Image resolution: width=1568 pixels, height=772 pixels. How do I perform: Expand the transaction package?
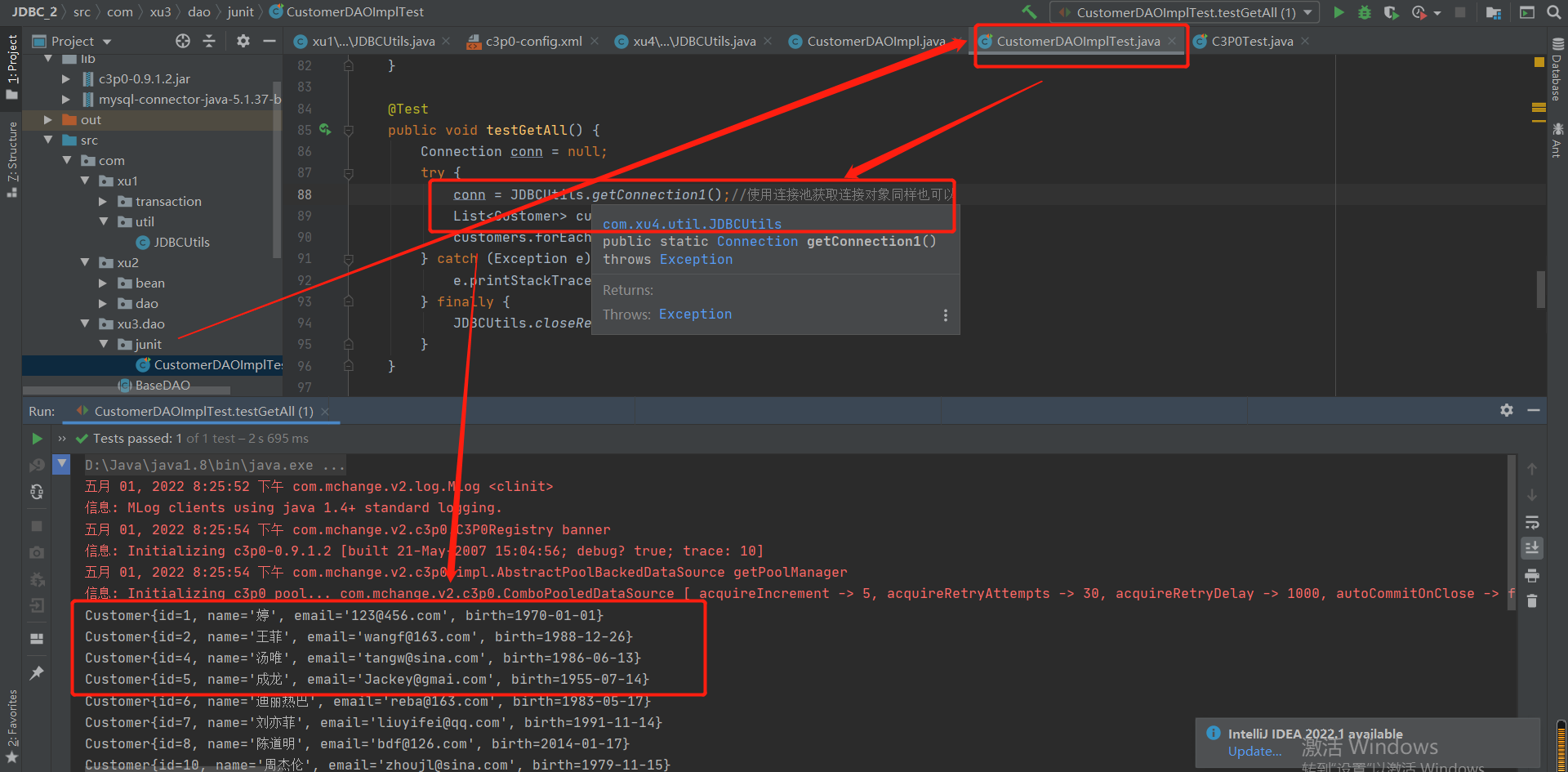click(x=103, y=202)
